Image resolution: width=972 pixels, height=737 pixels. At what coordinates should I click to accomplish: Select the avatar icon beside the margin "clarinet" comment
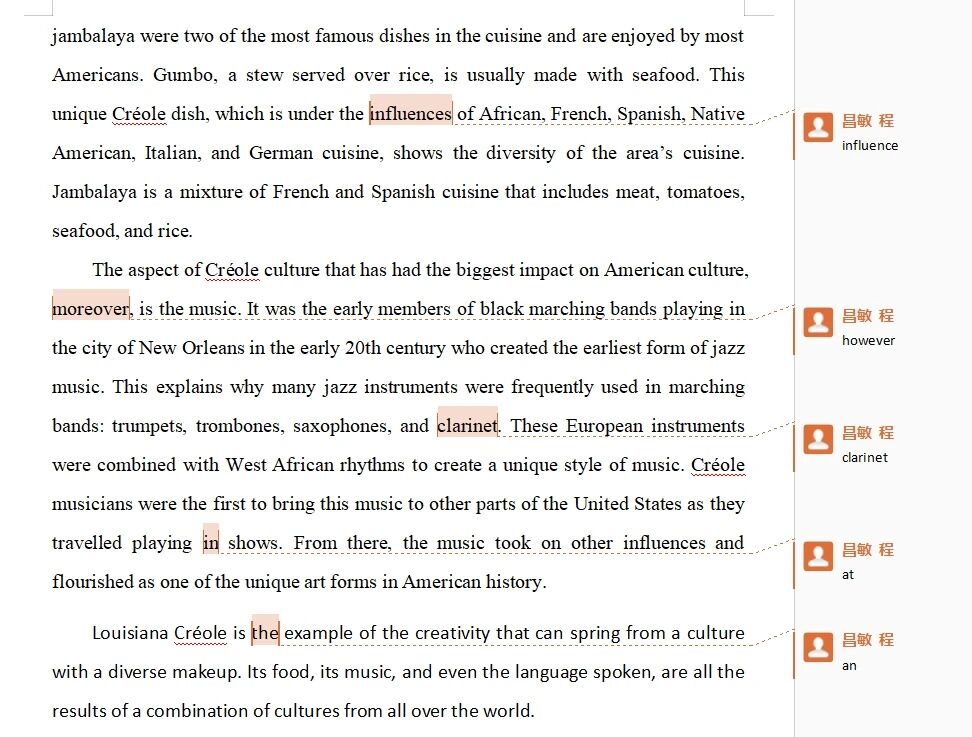coord(819,439)
